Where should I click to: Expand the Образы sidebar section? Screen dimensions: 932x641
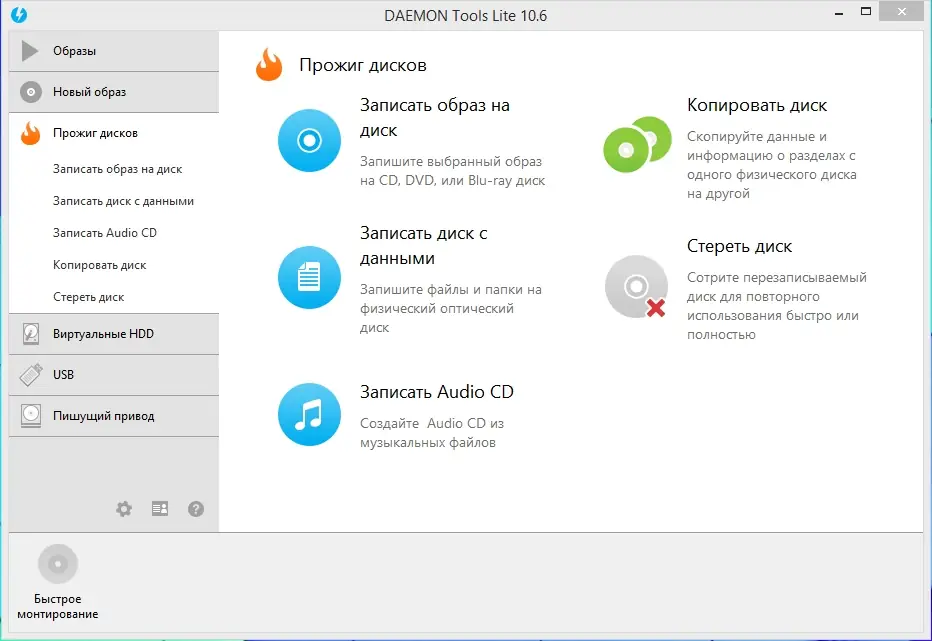coord(113,51)
